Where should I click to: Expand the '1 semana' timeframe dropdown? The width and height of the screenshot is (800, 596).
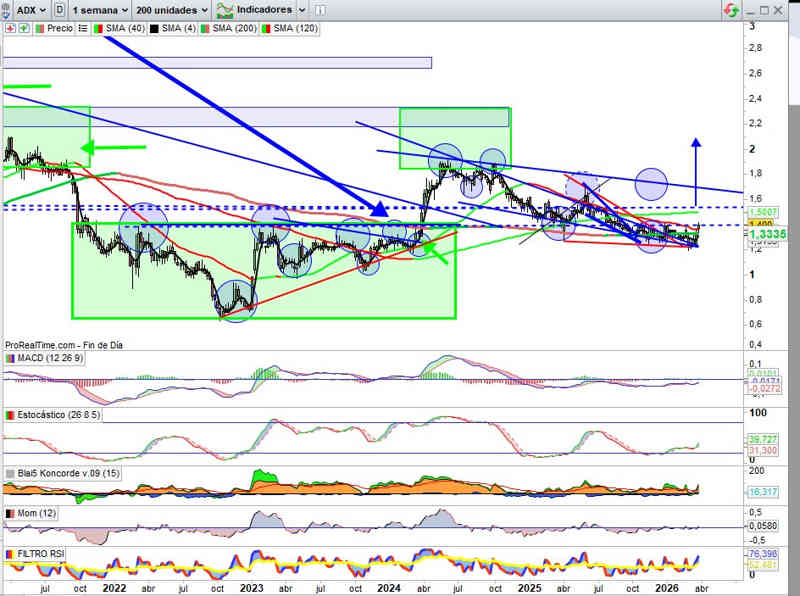point(103,9)
